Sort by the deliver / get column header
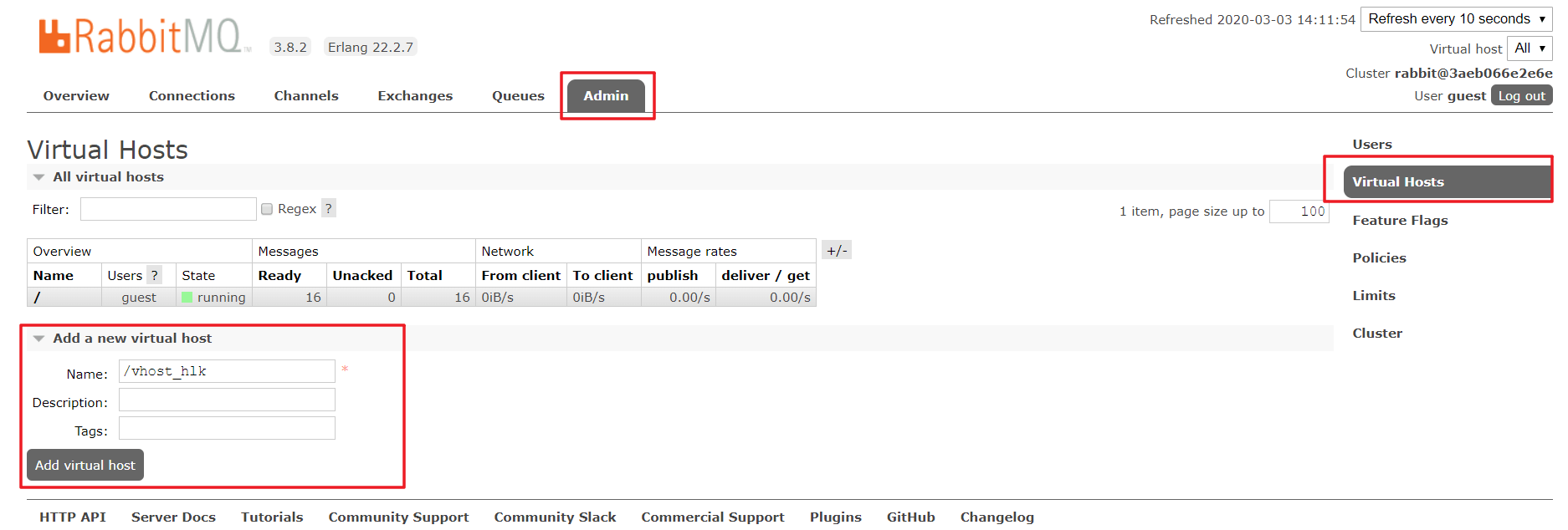The height and width of the screenshot is (530, 1568). coord(766,275)
